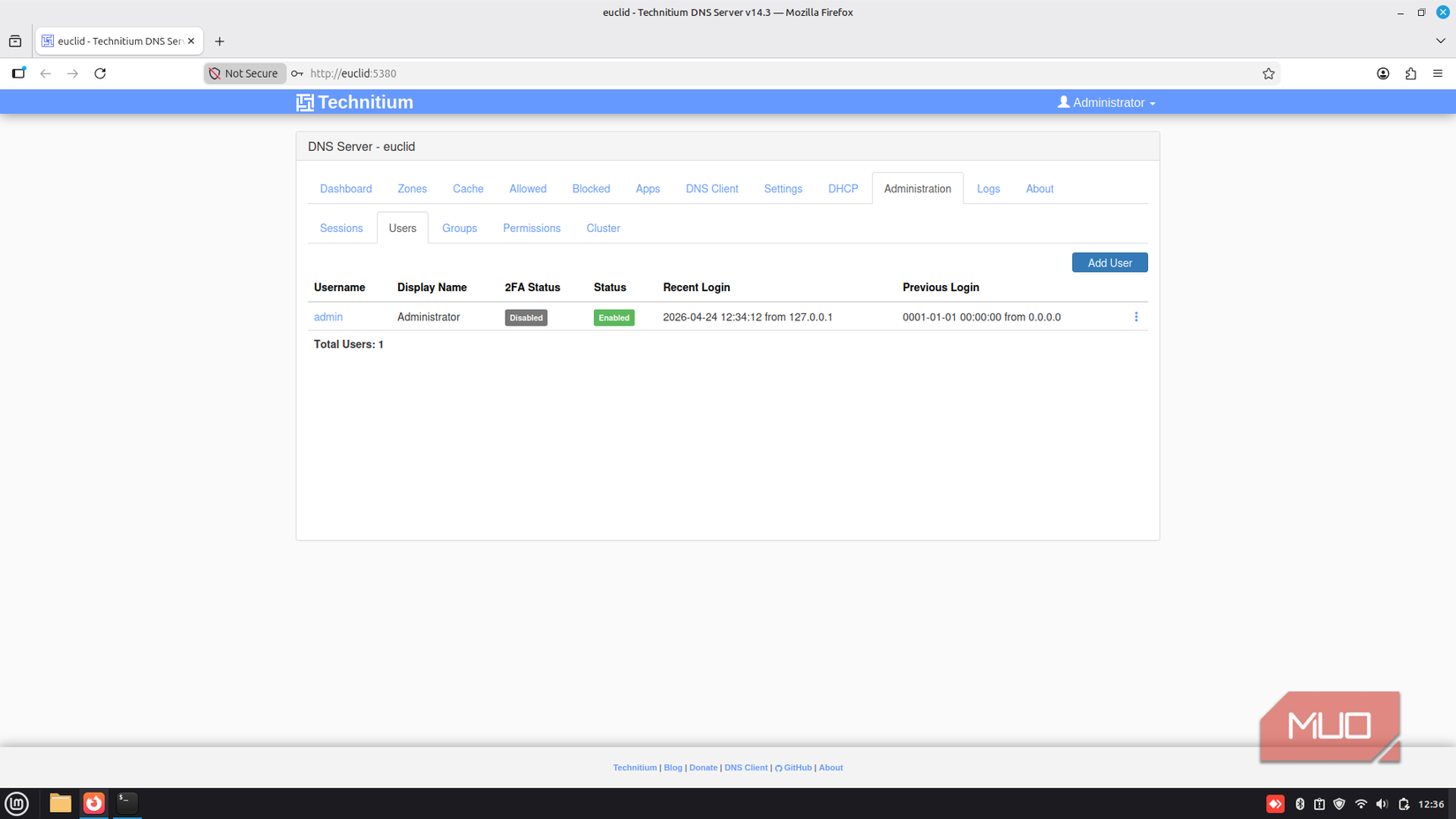Open the Administrator account dropdown
Image resolution: width=1456 pixels, height=819 pixels.
pos(1106,102)
